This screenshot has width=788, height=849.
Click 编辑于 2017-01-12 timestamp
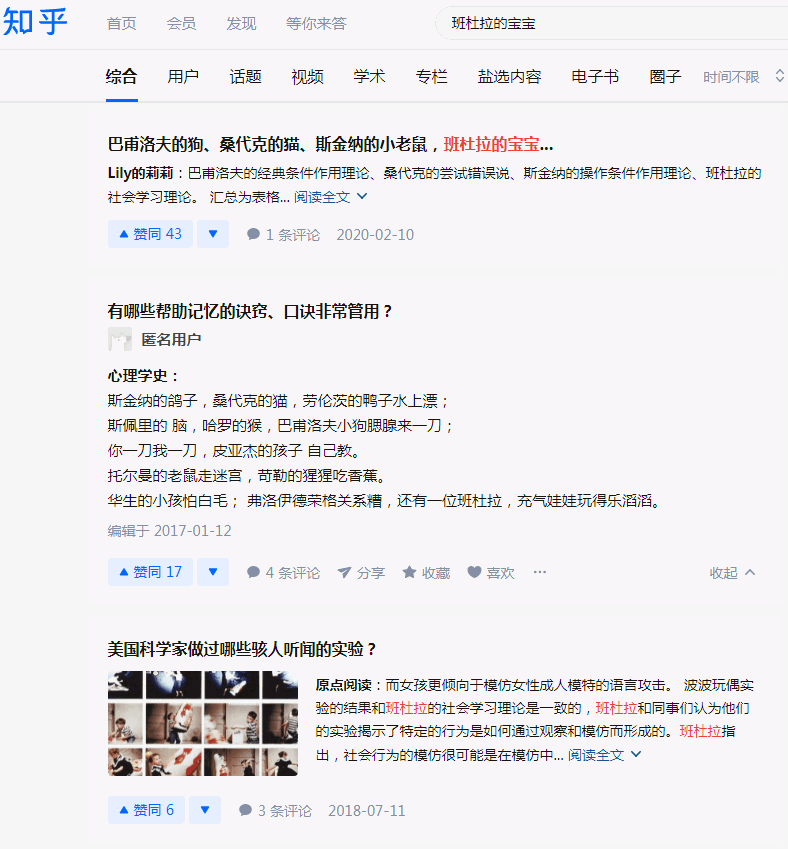click(x=170, y=531)
